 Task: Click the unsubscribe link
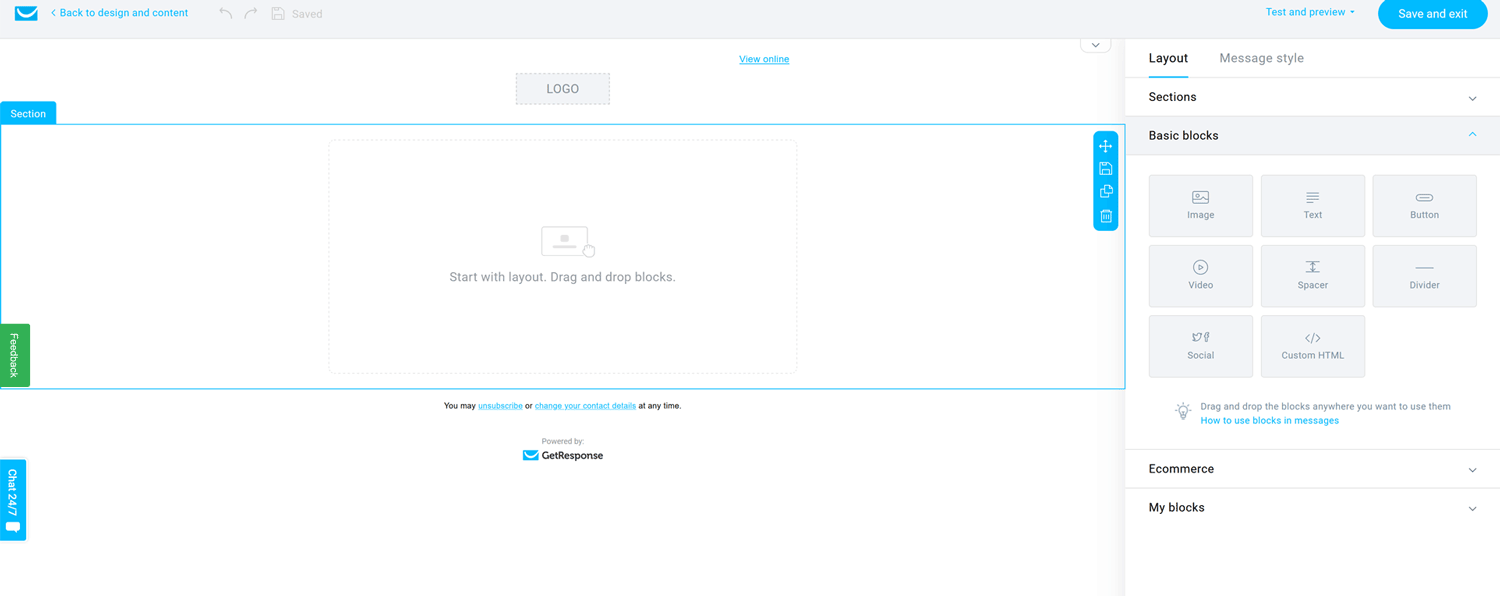click(x=500, y=406)
